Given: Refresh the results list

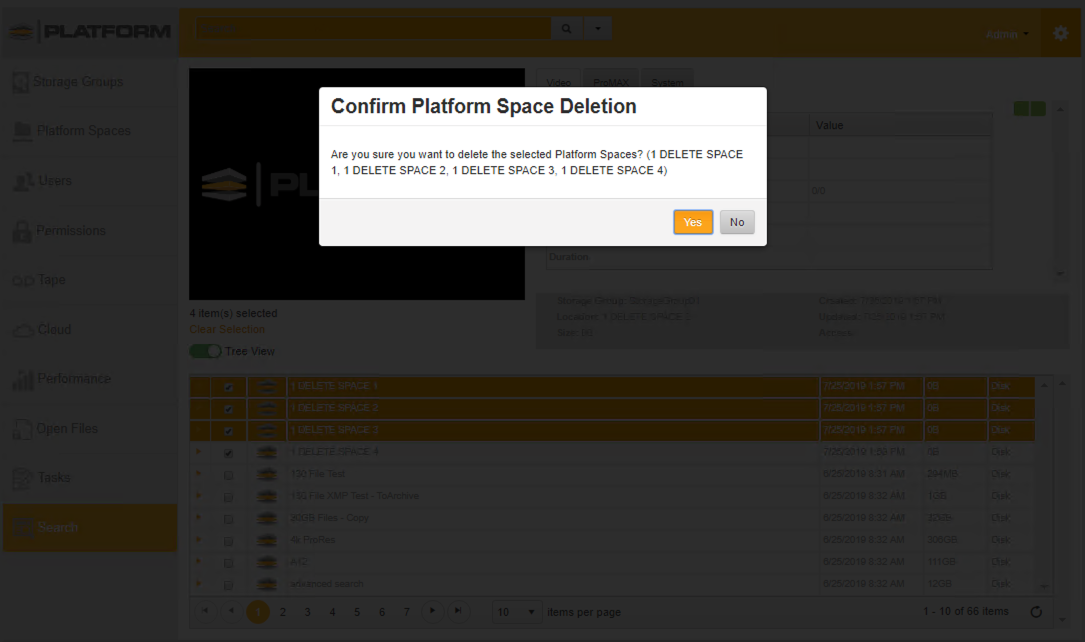Looking at the screenshot, I should point(1036,612).
